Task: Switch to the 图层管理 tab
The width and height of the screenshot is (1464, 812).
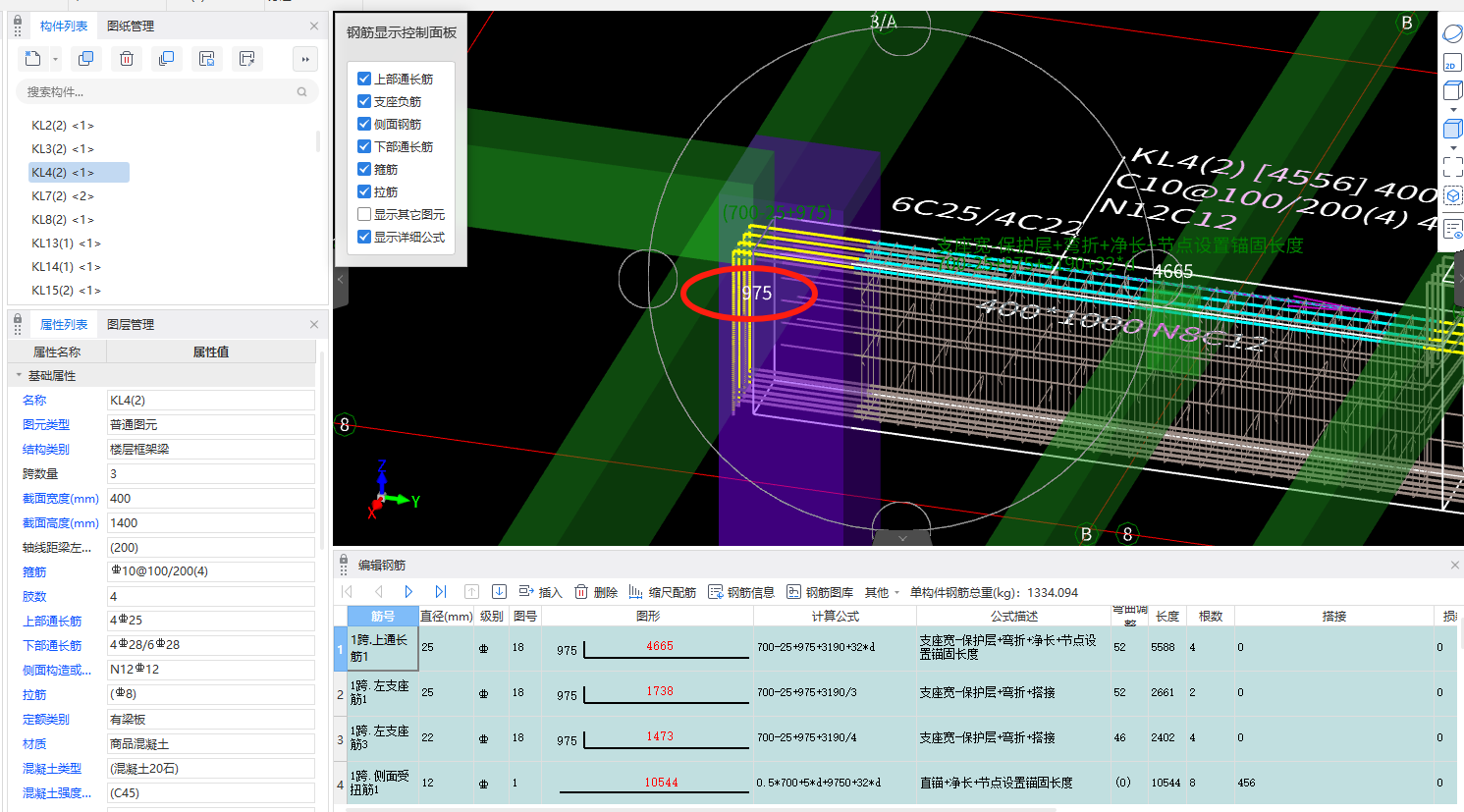Action: (x=131, y=325)
